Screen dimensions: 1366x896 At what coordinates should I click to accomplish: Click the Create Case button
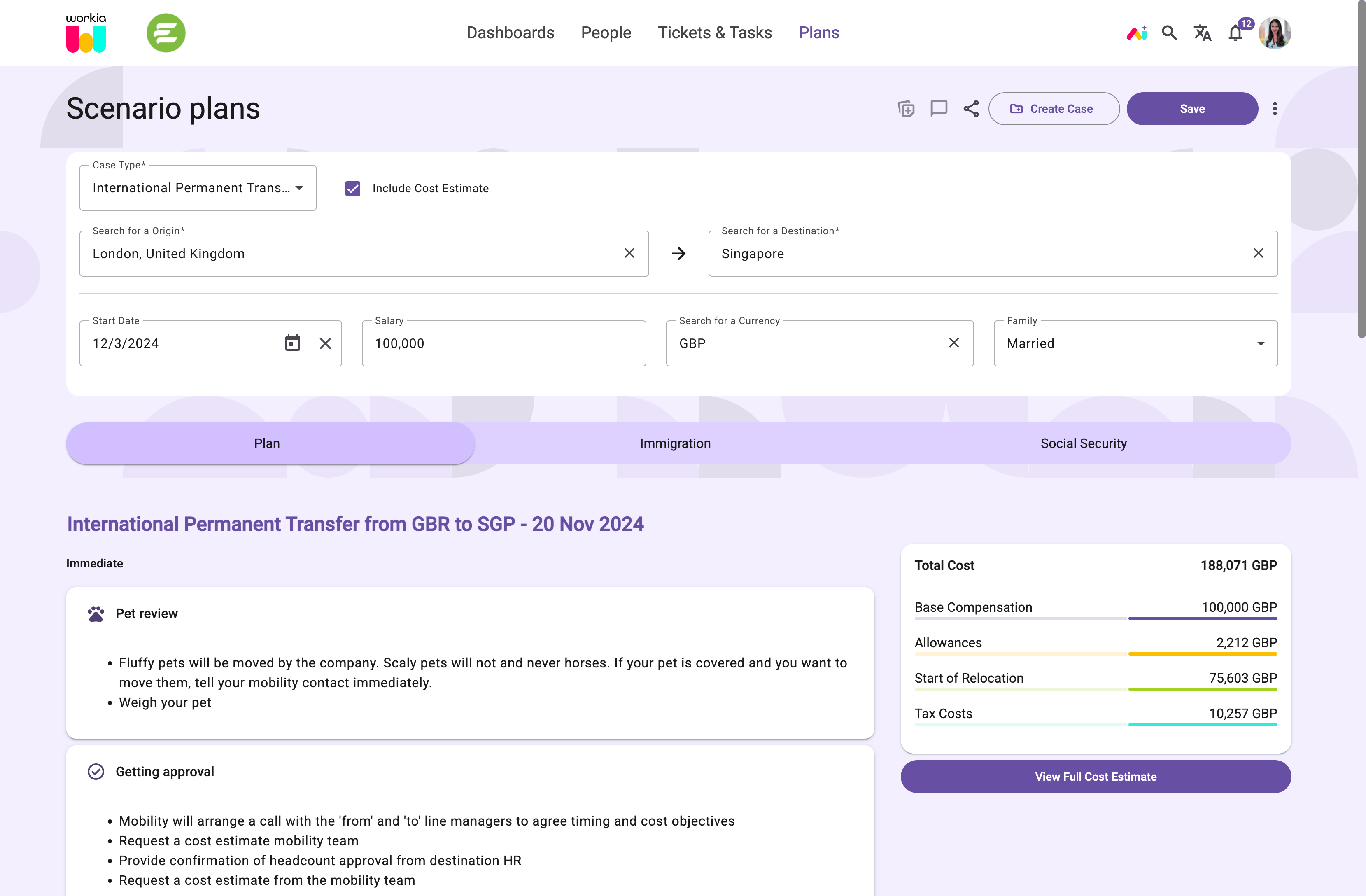1054,108
